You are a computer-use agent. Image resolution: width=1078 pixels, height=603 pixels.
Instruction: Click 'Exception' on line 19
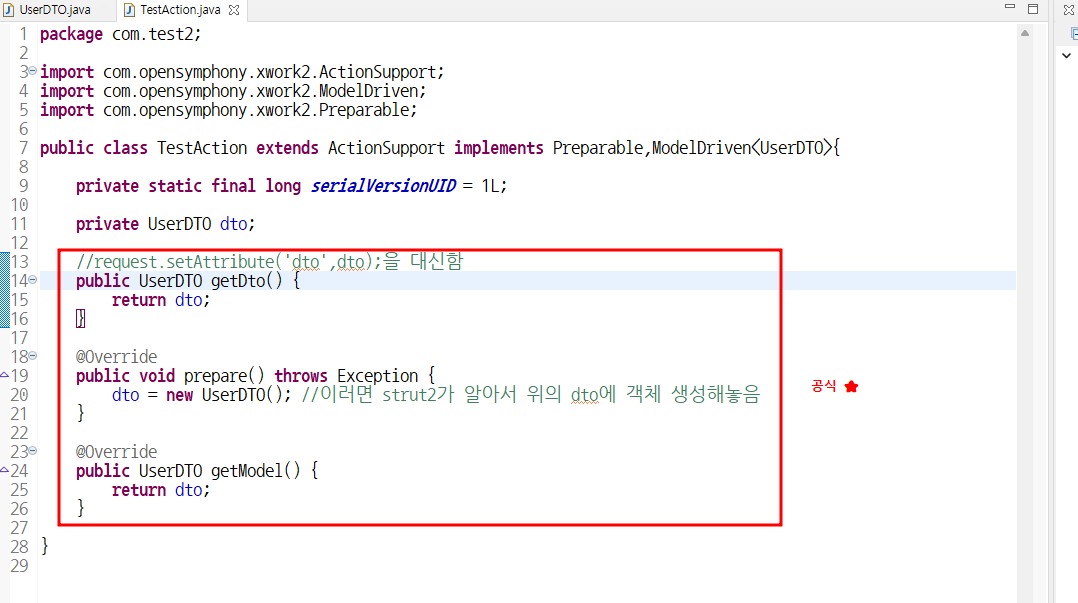377,376
